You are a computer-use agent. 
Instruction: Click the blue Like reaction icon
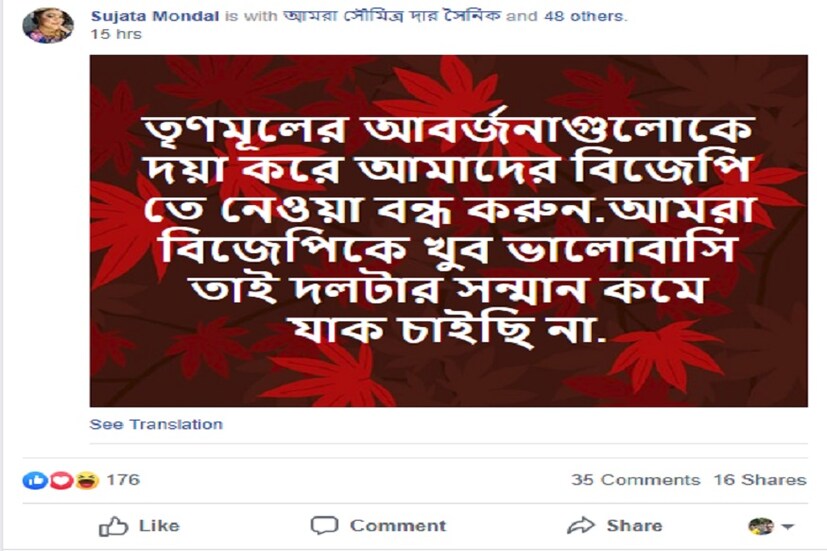[x=33, y=481]
